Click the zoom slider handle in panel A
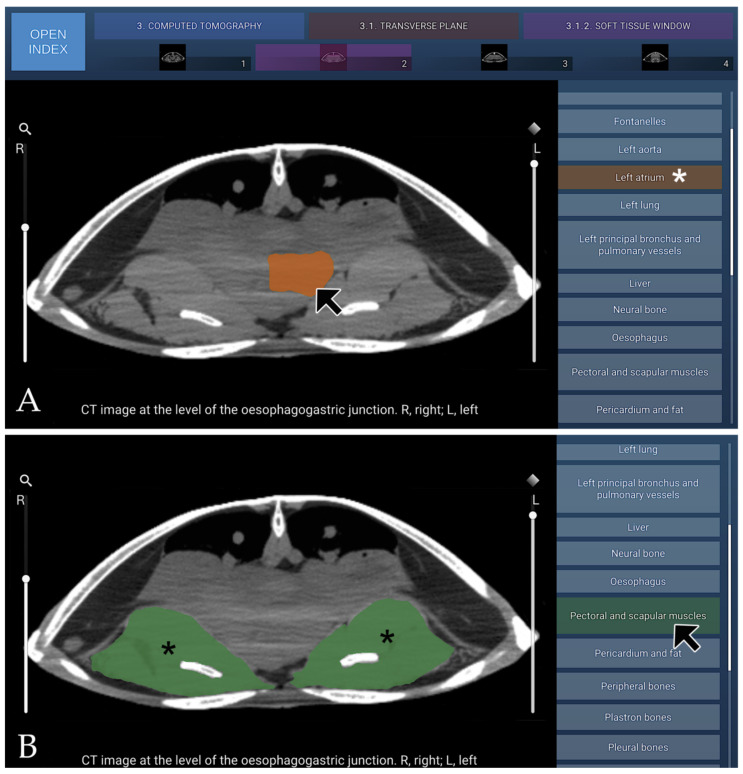Viewport: 743px width, 774px height. coord(25,228)
